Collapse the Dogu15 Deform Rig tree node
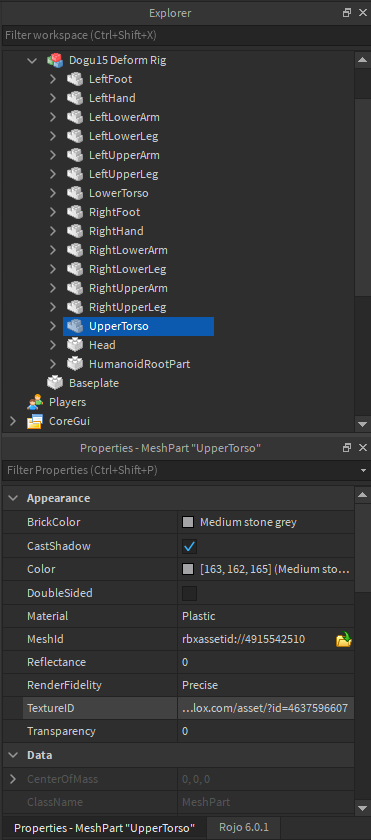This screenshot has width=371, height=840. [x=32, y=61]
